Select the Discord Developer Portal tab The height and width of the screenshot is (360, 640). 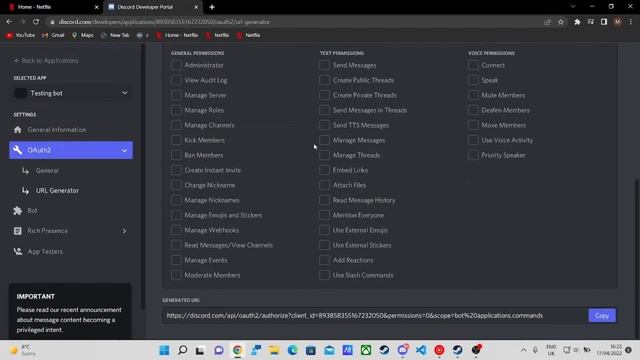[x=152, y=7]
